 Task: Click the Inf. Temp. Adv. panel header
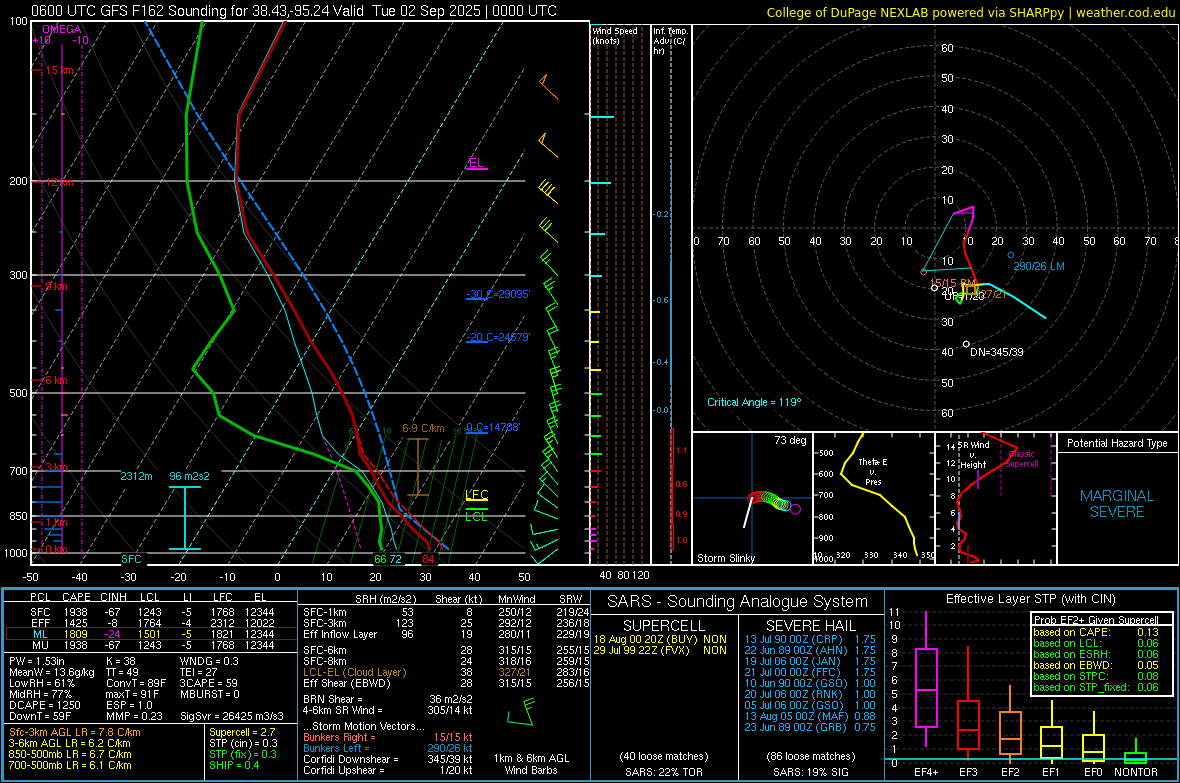click(670, 41)
